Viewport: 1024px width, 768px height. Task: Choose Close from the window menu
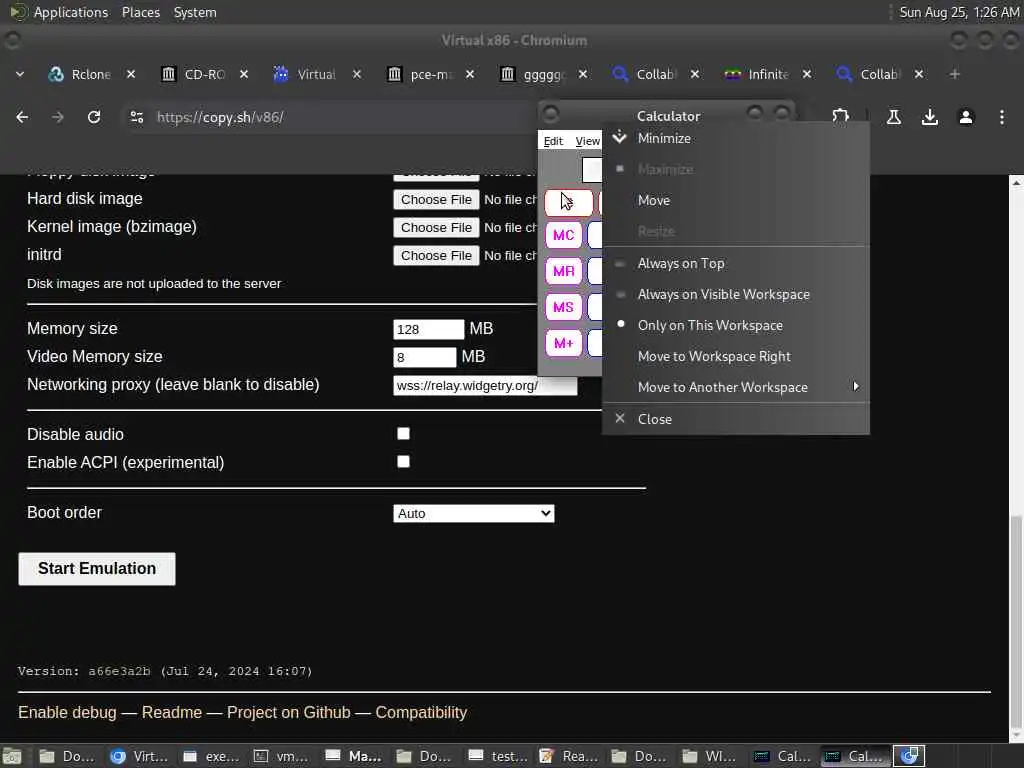pos(735,419)
